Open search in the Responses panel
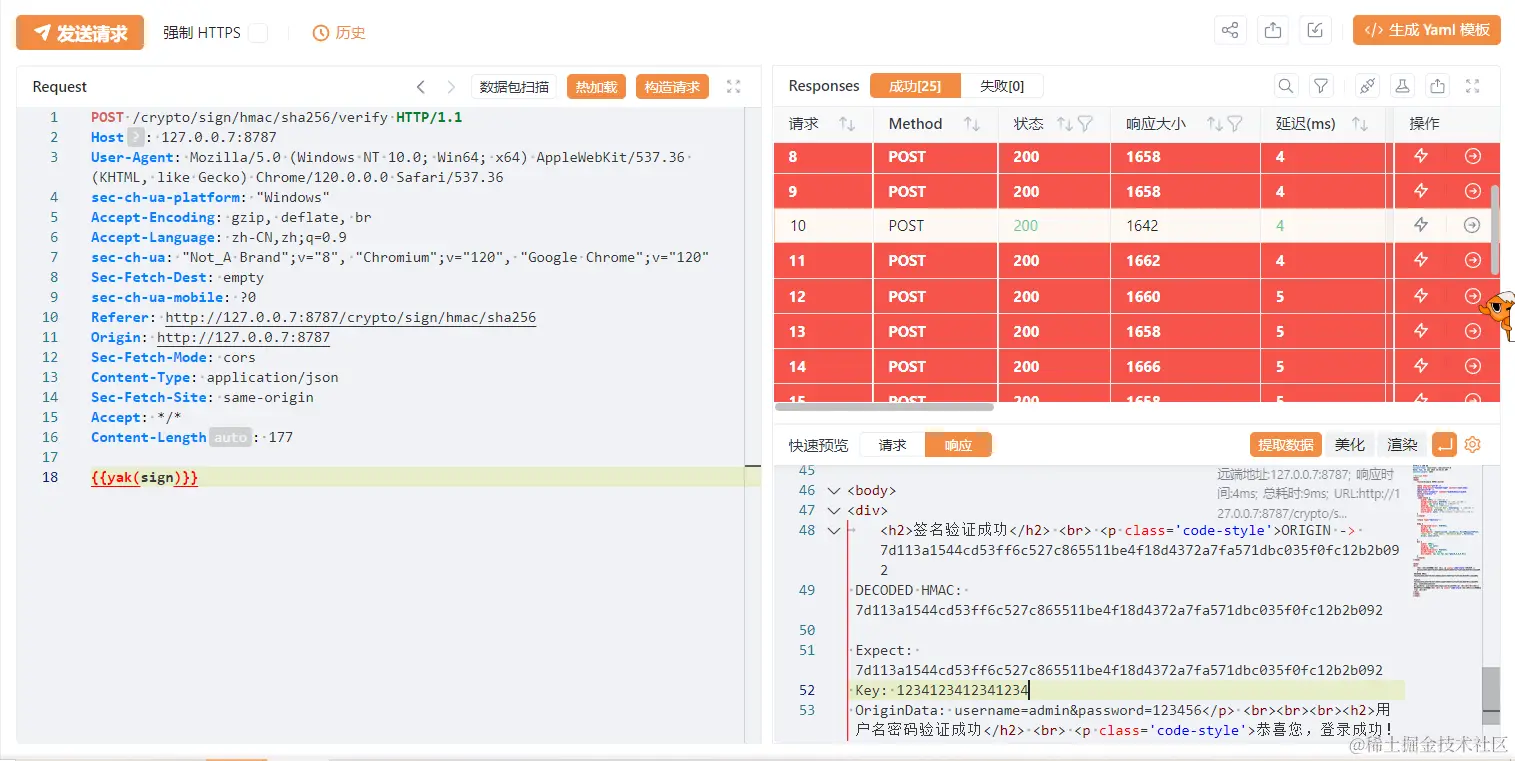The width and height of the screenshot is (1515, 761). (1287, 86)
